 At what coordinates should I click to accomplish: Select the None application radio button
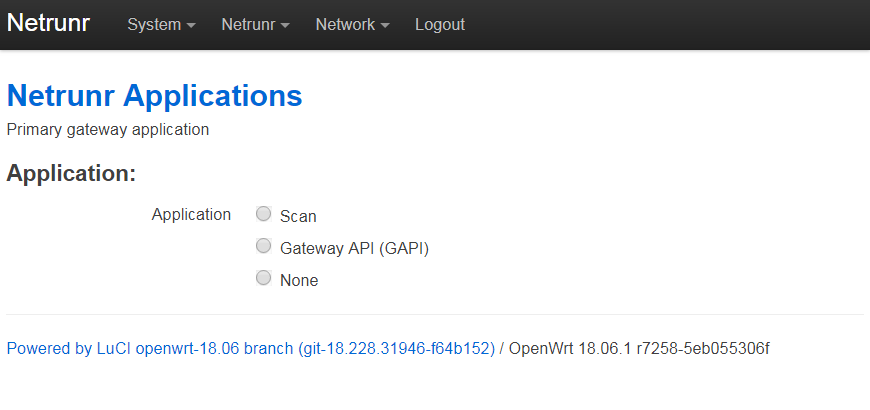click(264, 278)
